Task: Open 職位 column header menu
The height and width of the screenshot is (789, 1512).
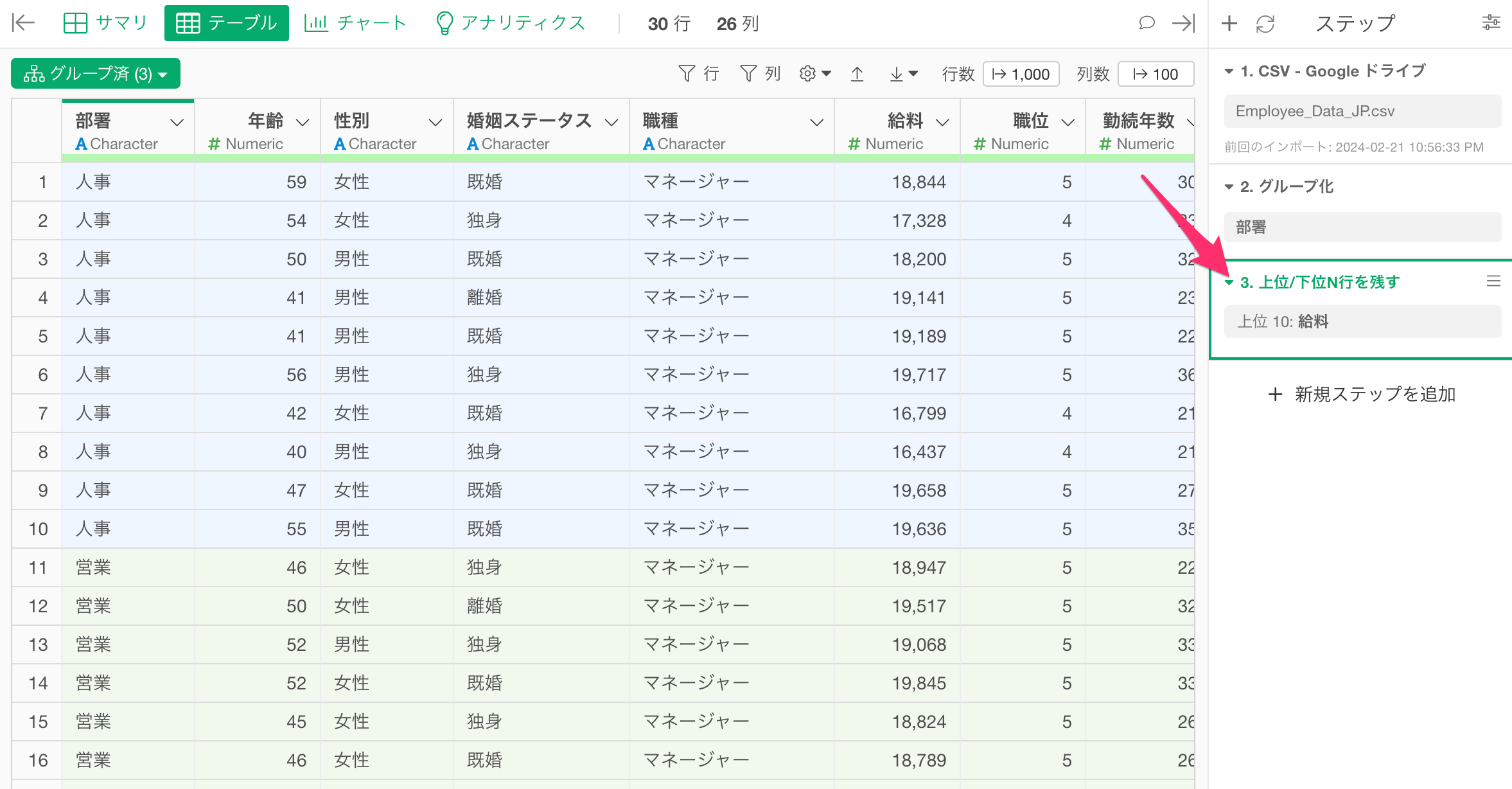Action: [1068, 122]
